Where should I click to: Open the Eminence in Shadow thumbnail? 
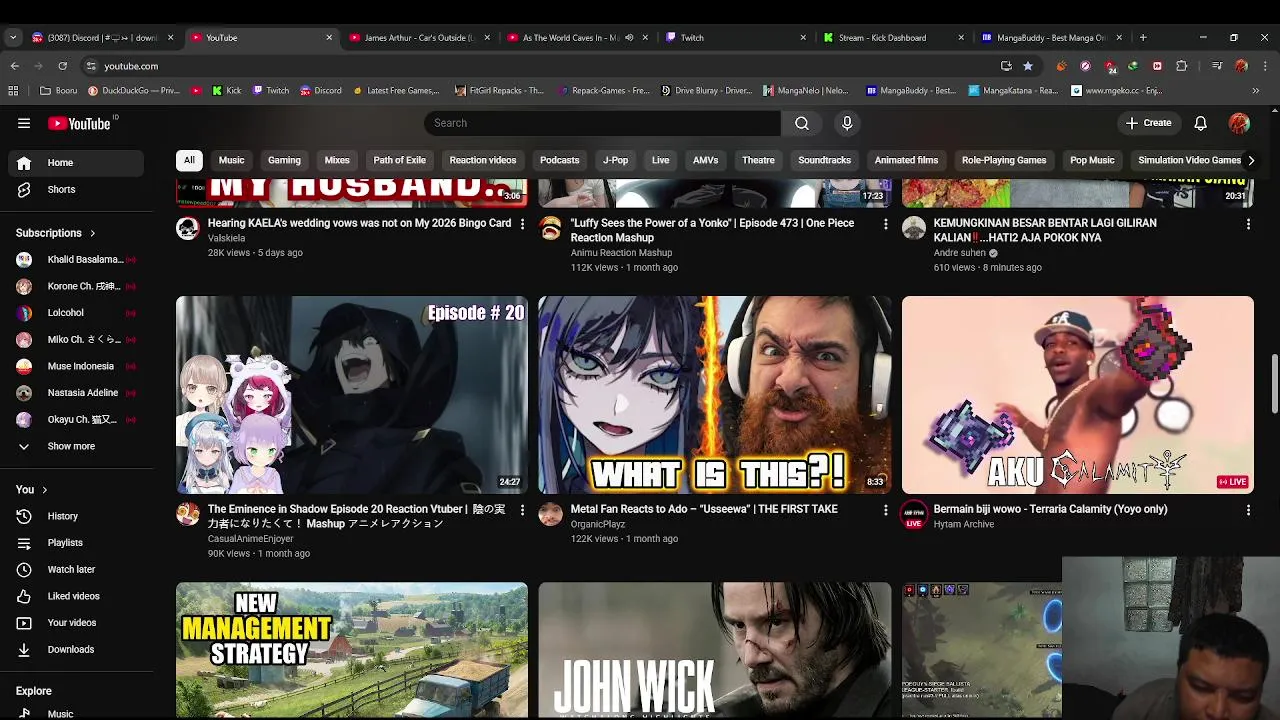[352, 395]
